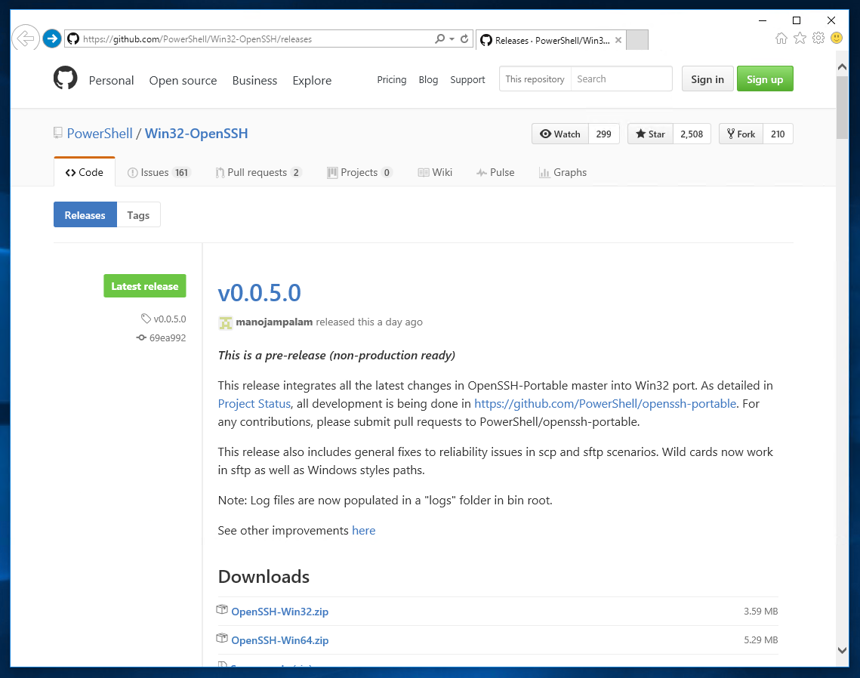Switch to the Projects tab

360,172
